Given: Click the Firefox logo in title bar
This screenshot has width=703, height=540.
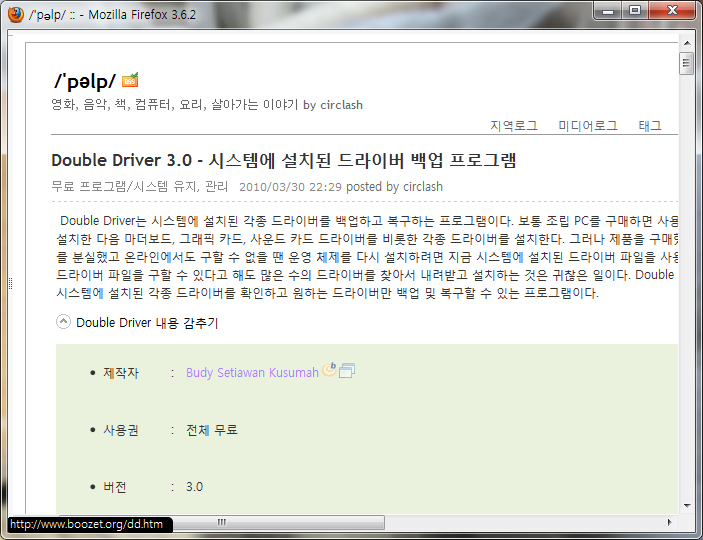Looking at the screenshot, I should coord(15,14).
